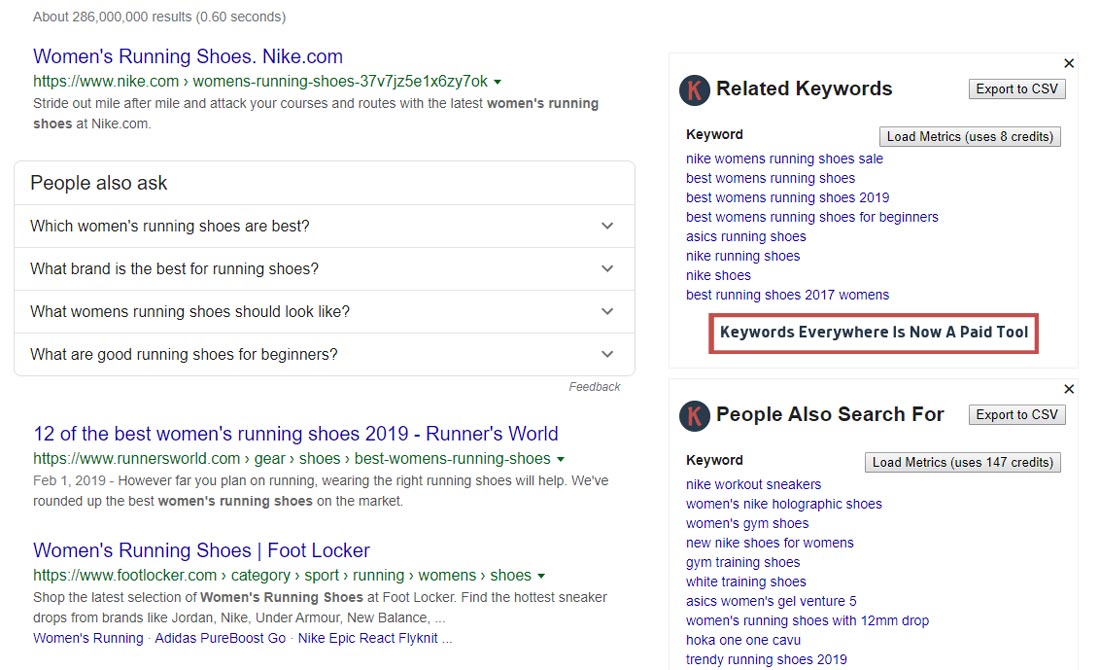Open the 'Adidas PureBoost Go' sitelink

click(220, 638)
